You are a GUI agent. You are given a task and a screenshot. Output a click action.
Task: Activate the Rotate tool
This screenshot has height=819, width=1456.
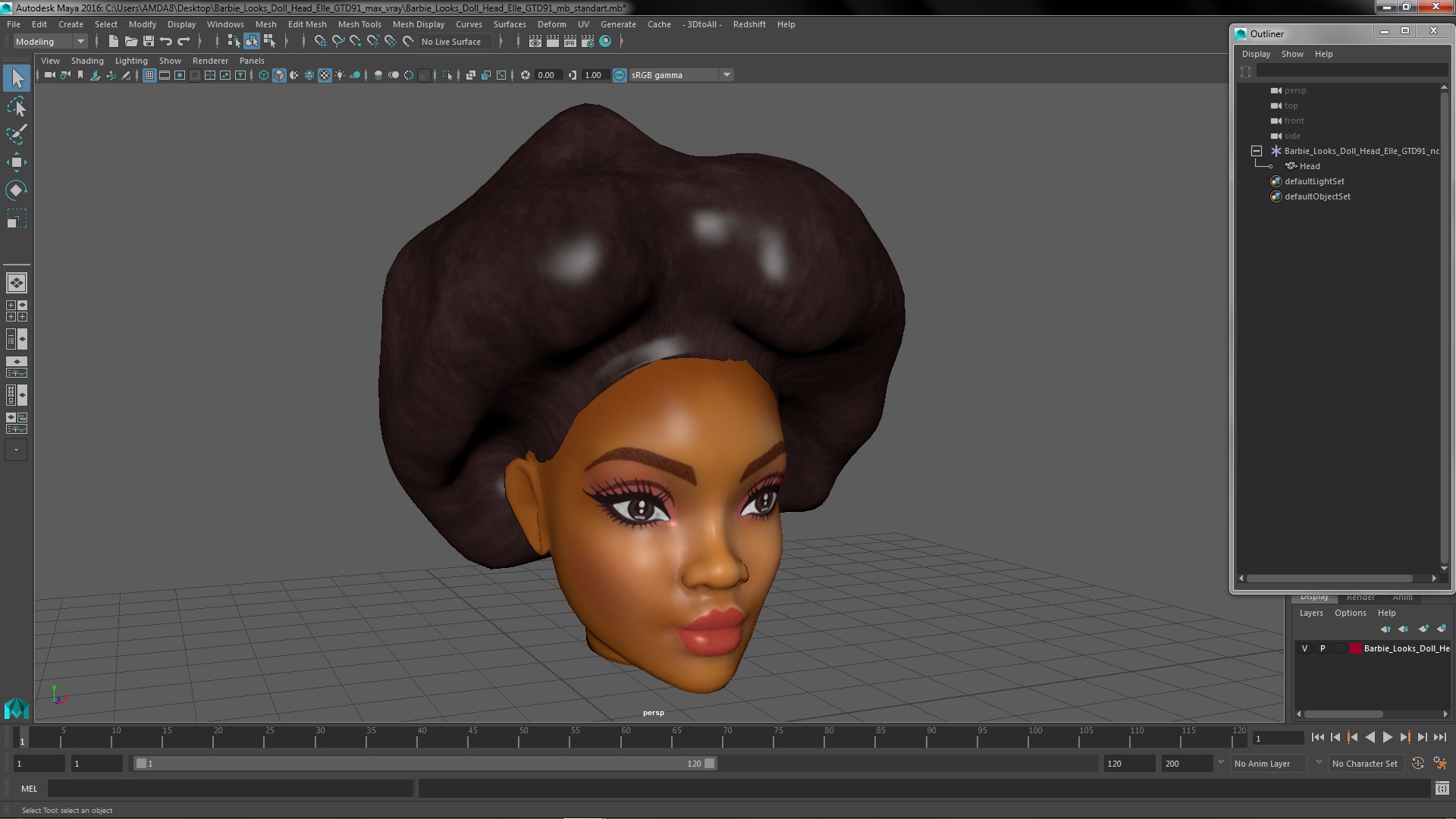17,190
